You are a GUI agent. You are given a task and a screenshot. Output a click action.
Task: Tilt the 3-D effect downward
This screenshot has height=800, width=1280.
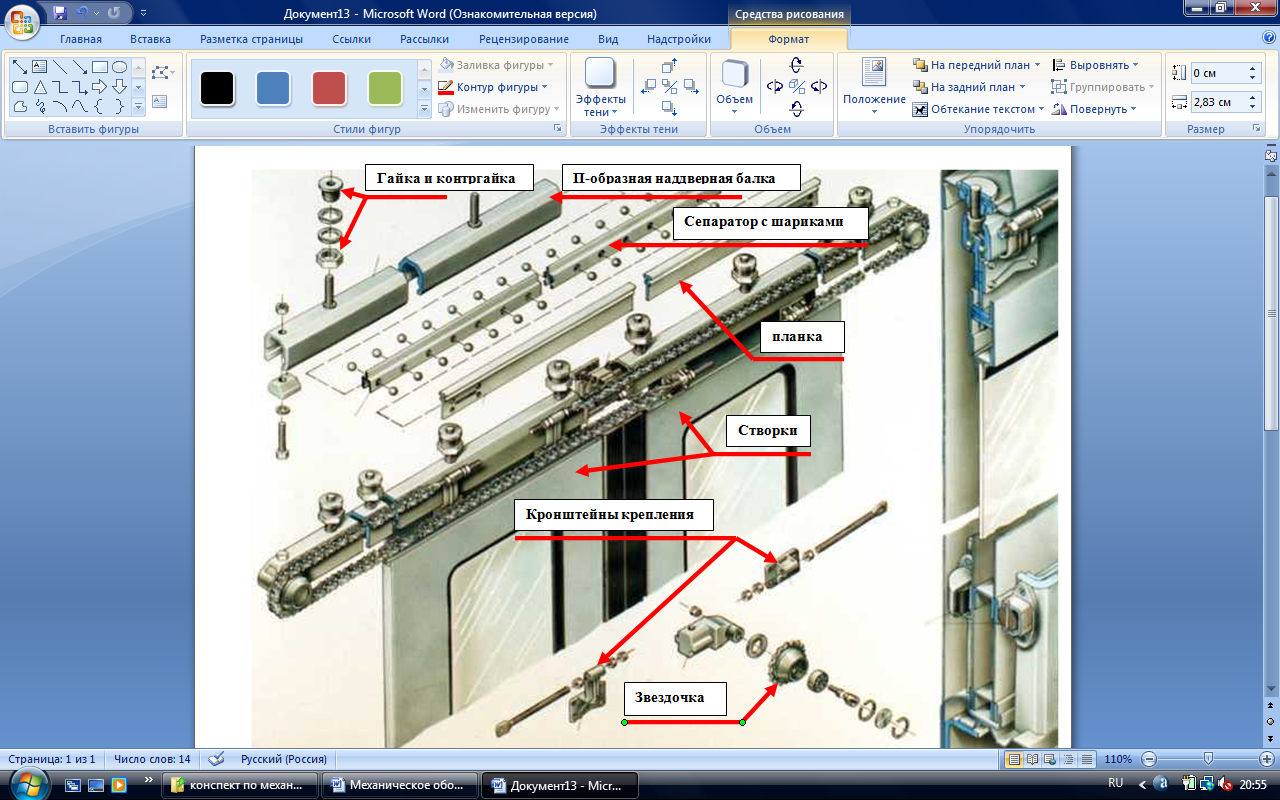coord(796,109)
